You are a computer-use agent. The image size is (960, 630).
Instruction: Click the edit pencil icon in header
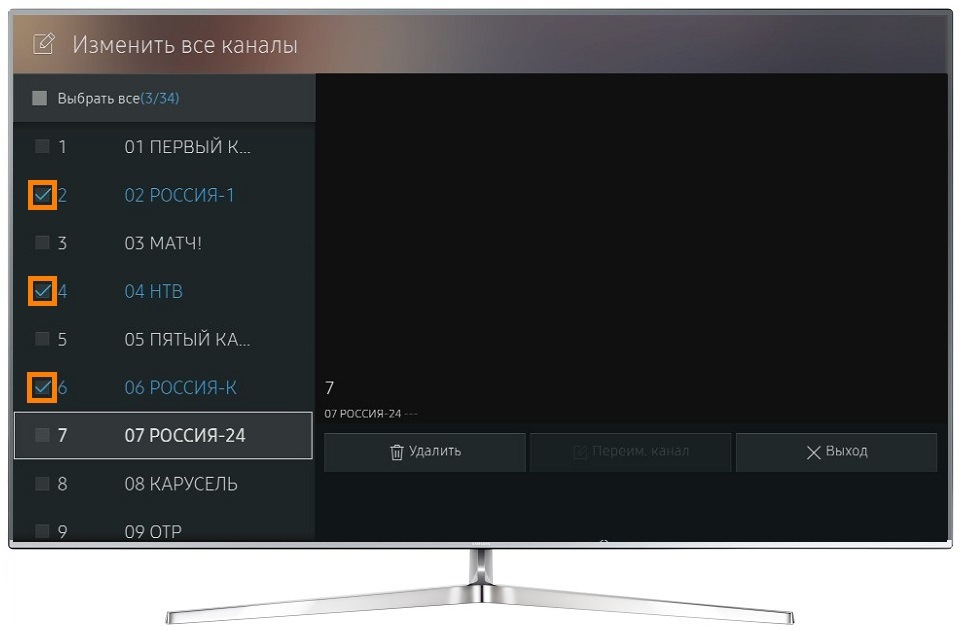[43, 44]
